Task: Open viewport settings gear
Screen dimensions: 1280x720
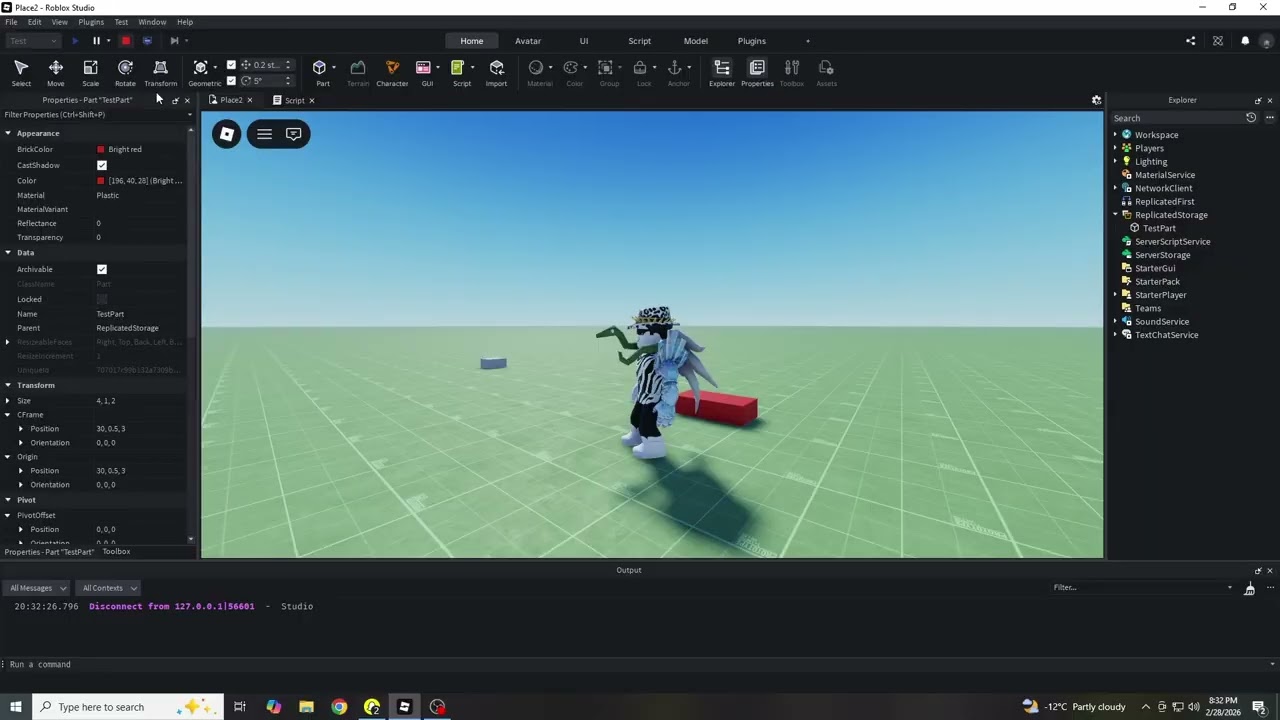Action: [x=1096, y=100]
